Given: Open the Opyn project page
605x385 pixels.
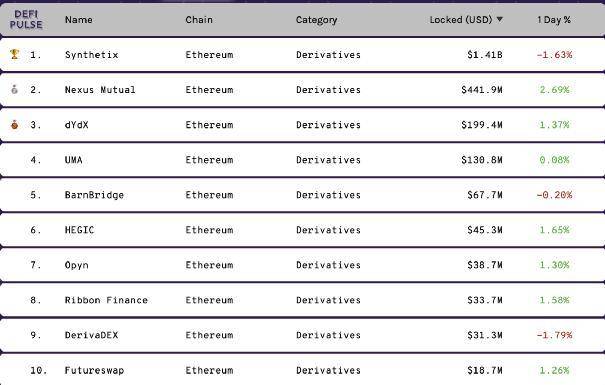Looking at the screenshot, I should pyautogui.click(x=76, y=265).
